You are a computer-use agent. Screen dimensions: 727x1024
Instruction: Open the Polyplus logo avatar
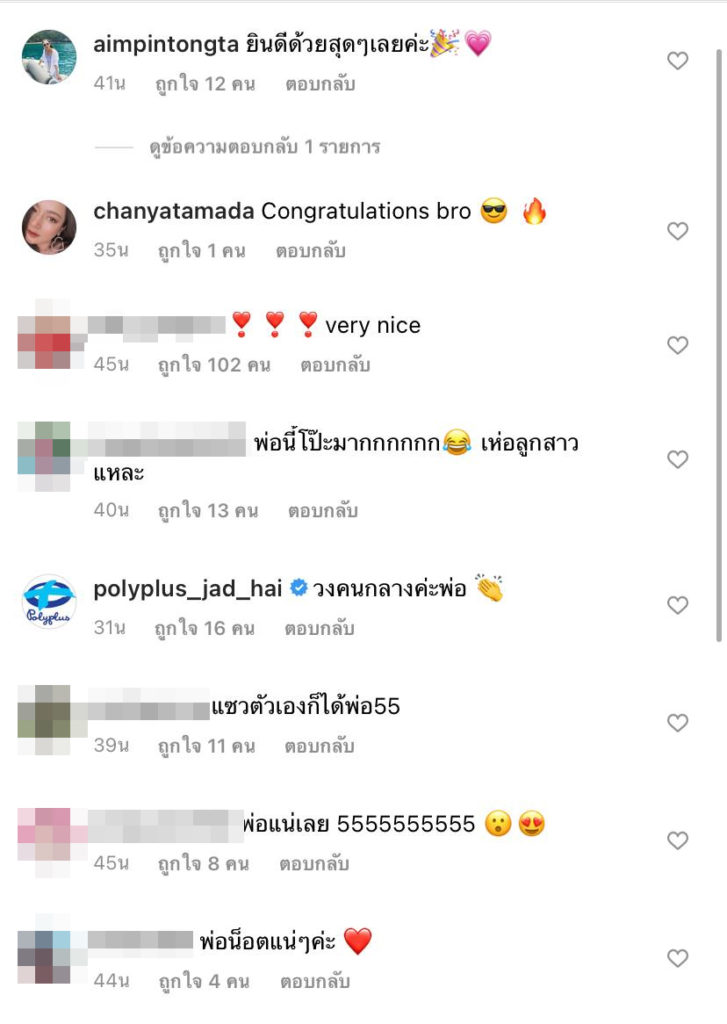click(x=49, y=601)
